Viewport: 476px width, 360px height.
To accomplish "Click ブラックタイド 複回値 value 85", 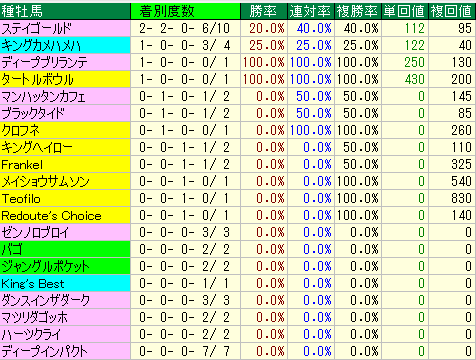I will tap(465, 113).
